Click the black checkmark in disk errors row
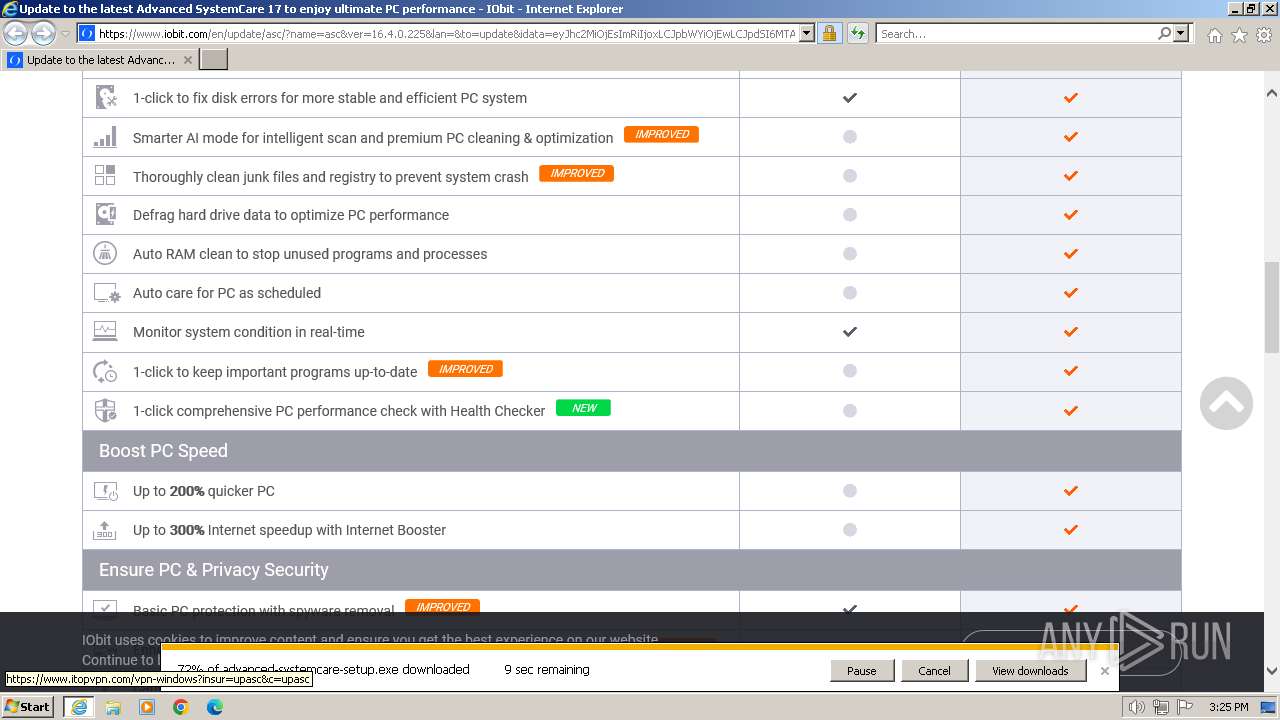 [850, 98]
